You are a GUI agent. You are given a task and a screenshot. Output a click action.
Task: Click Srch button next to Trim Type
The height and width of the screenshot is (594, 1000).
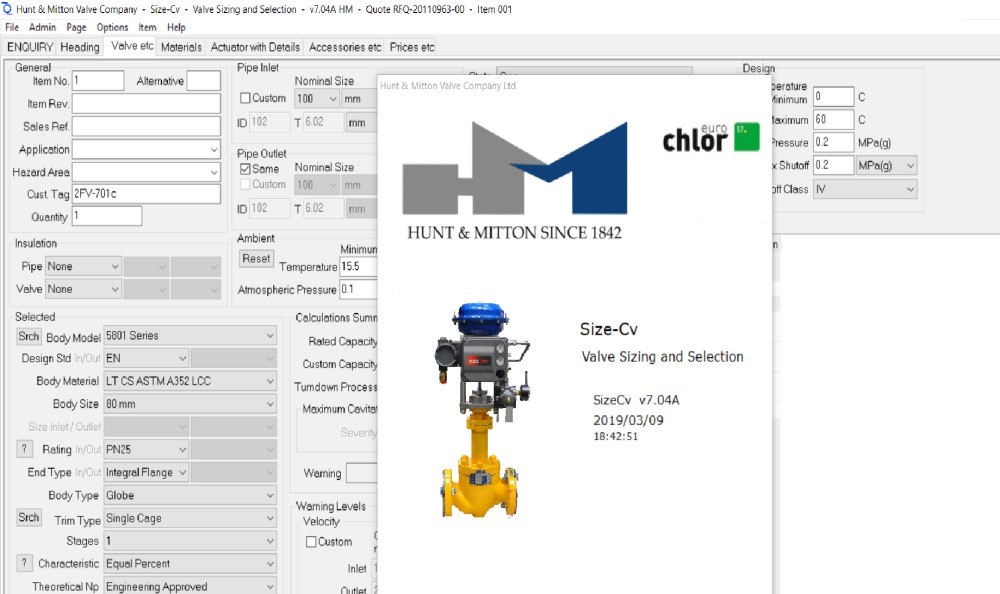pyautogui.click(x=28, y=517)
